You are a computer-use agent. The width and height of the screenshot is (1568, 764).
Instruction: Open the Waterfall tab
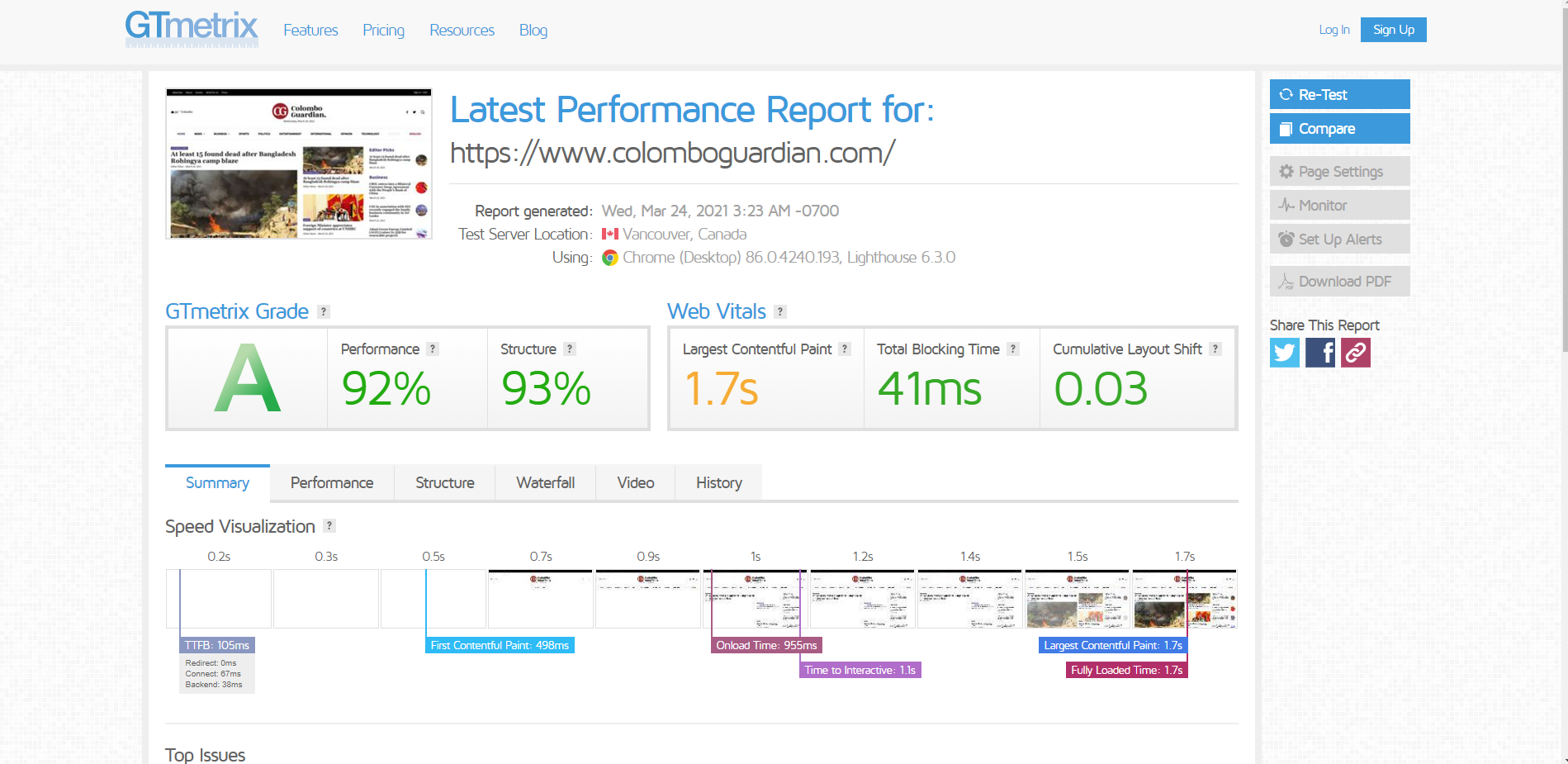pos(546,483)
